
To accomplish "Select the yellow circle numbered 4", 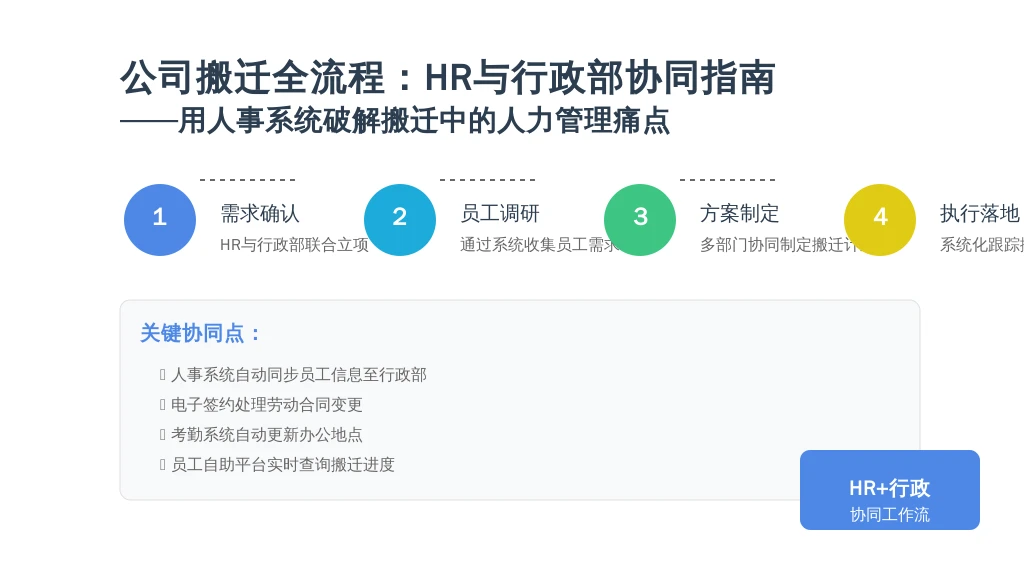I will pyautogui.click(x=880, y=220).
